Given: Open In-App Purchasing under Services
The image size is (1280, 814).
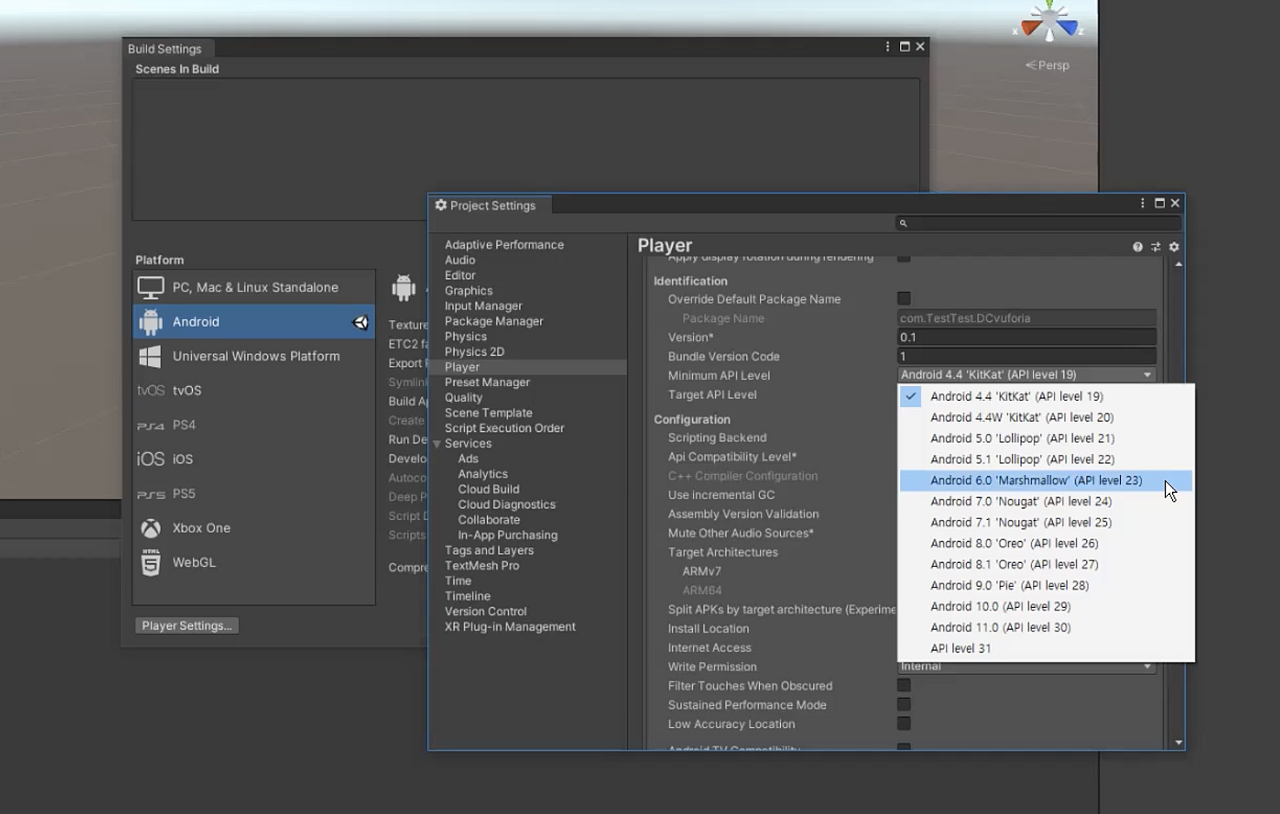Looking at the screenshot, I should pyautogui.click(x=508, y=535).
